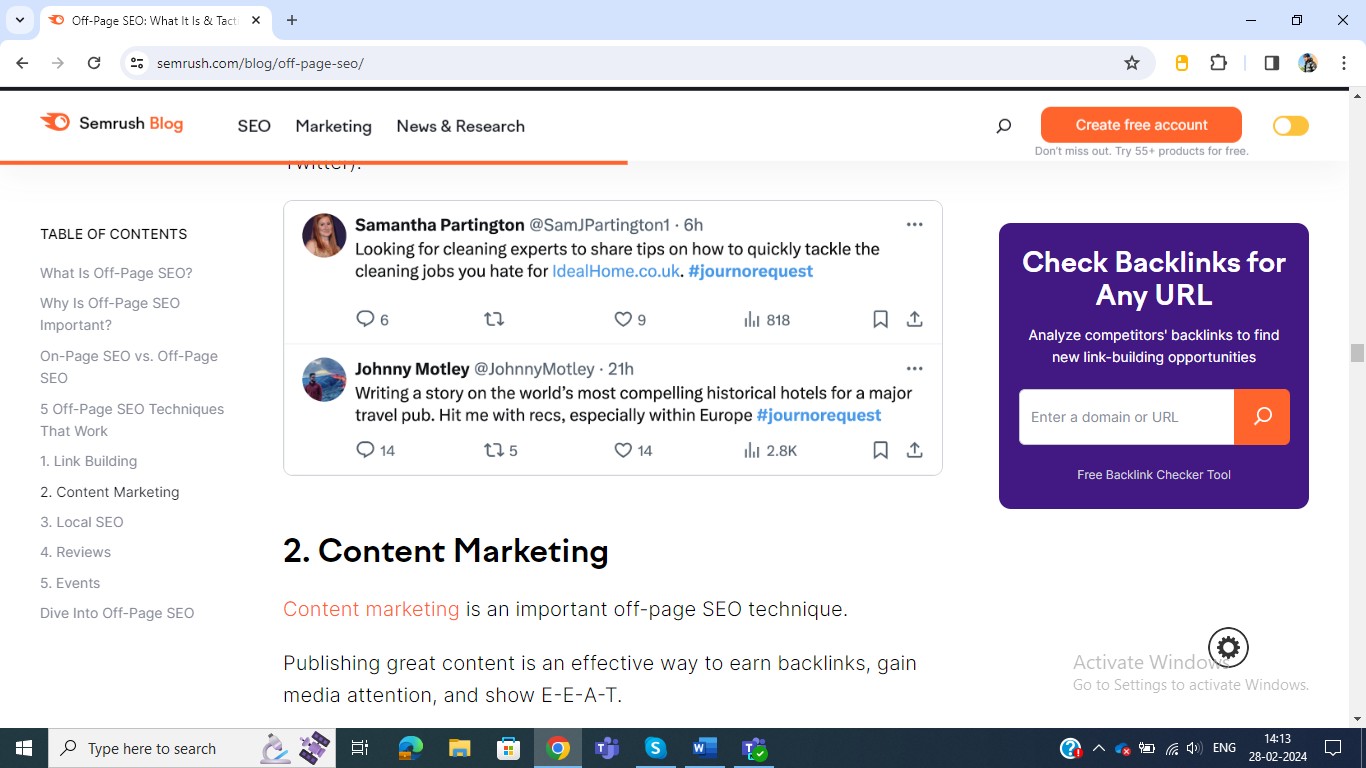This screenshot has height=768, width=1366.
Task: Show hidden system tray icons chevron
Action: 1098,748
